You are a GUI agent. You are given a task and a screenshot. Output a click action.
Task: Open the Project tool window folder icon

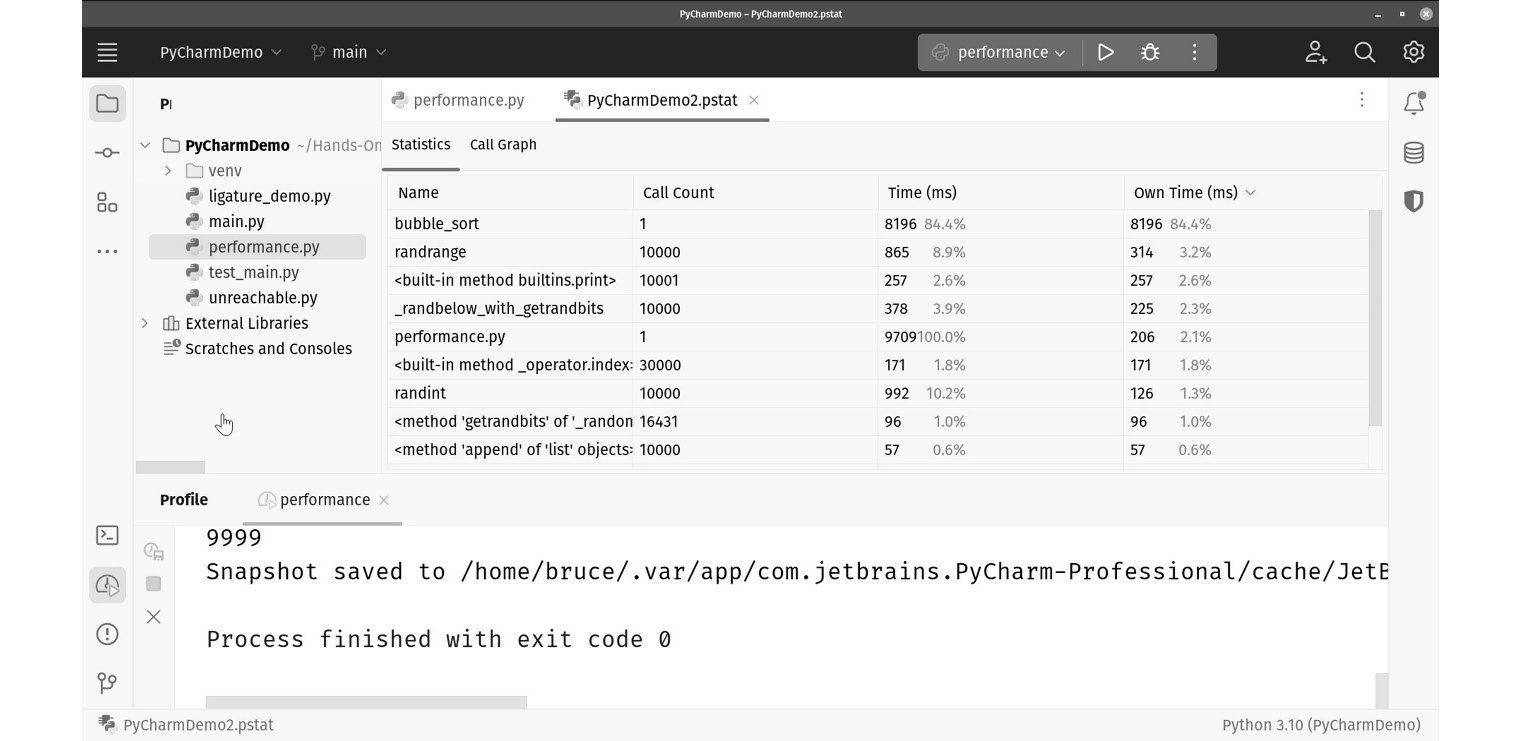(x=107, y=103)
